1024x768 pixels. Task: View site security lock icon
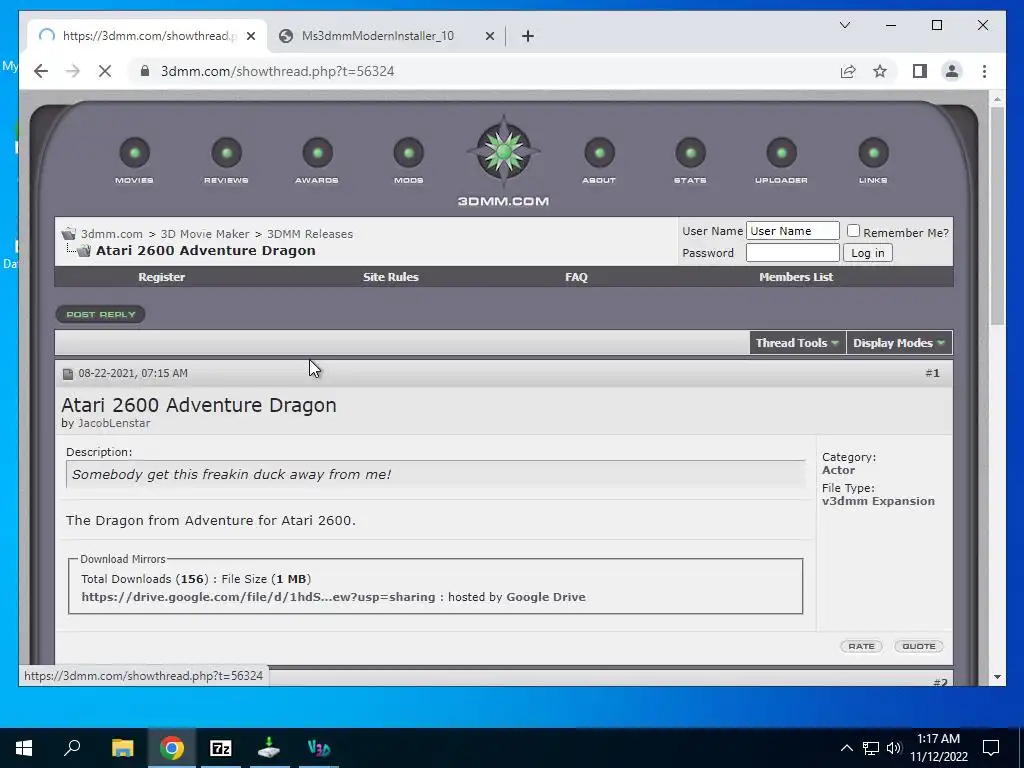tap(145, 71)
